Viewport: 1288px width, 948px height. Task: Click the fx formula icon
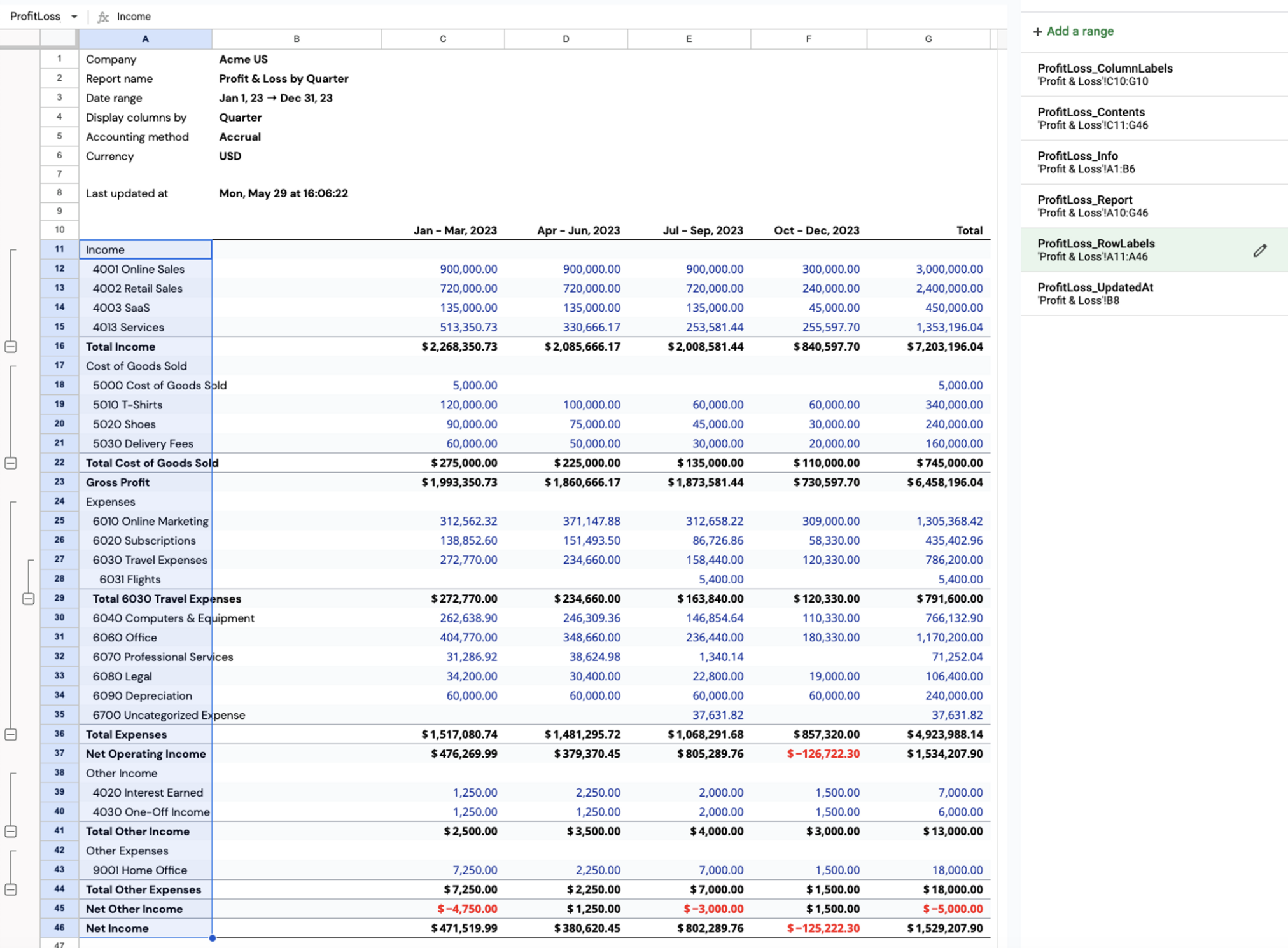tap(102, 17)
